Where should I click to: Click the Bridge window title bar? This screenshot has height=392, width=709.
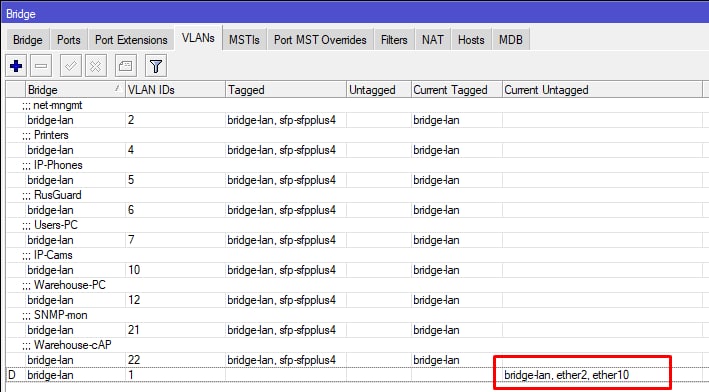[x=354, y=14]
